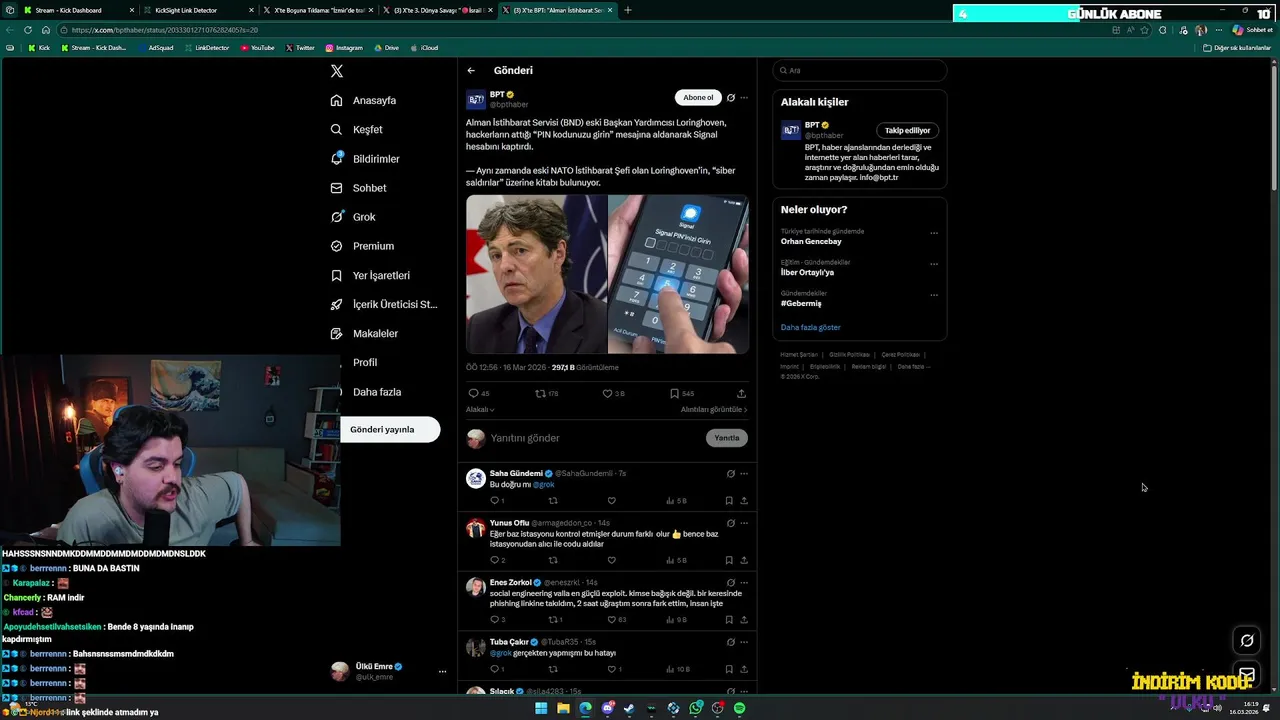
Task: Go back with arrow beside Gönderi
Action: [471, 71]
